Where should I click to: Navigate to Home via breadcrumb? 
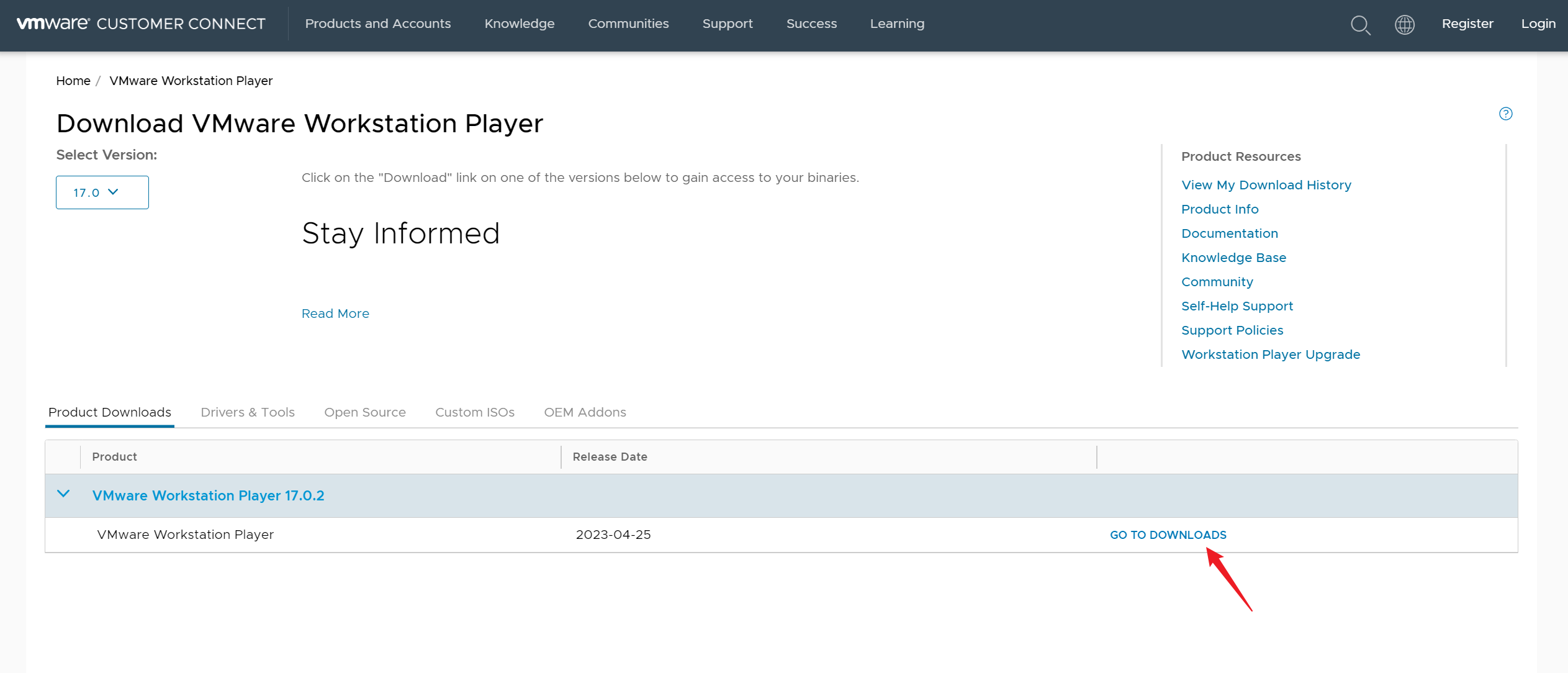click(x=73, y=81)
